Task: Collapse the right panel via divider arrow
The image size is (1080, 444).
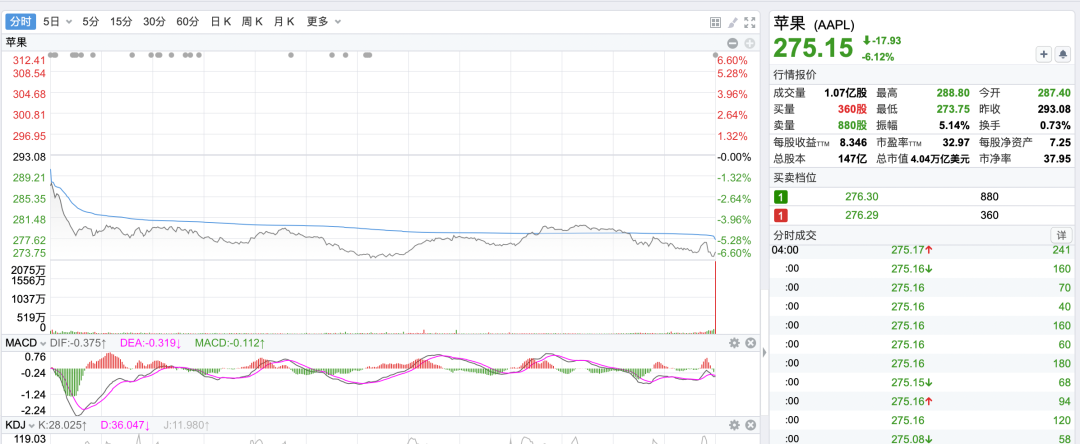Action: [764, 352]
